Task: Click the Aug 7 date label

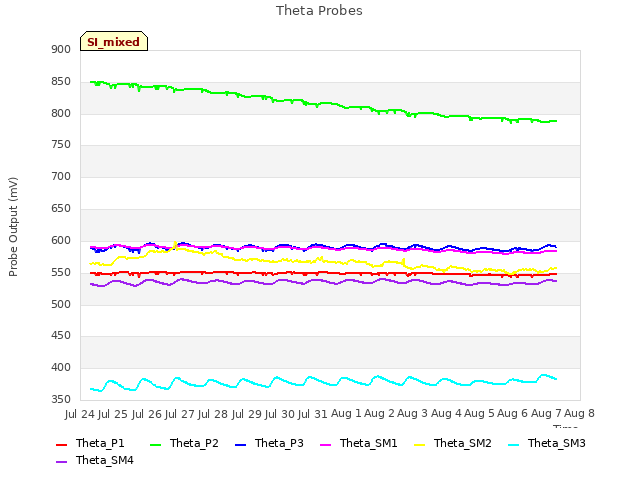Action: [x=546, y=413]
